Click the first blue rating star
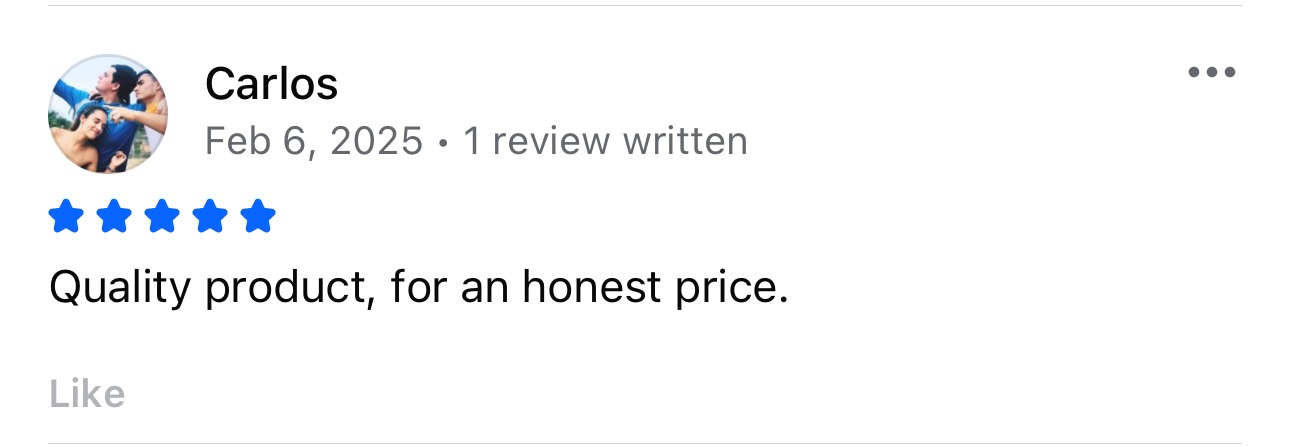The width and height of the screenshot is (1290, 447). click(x=65, y=216)
